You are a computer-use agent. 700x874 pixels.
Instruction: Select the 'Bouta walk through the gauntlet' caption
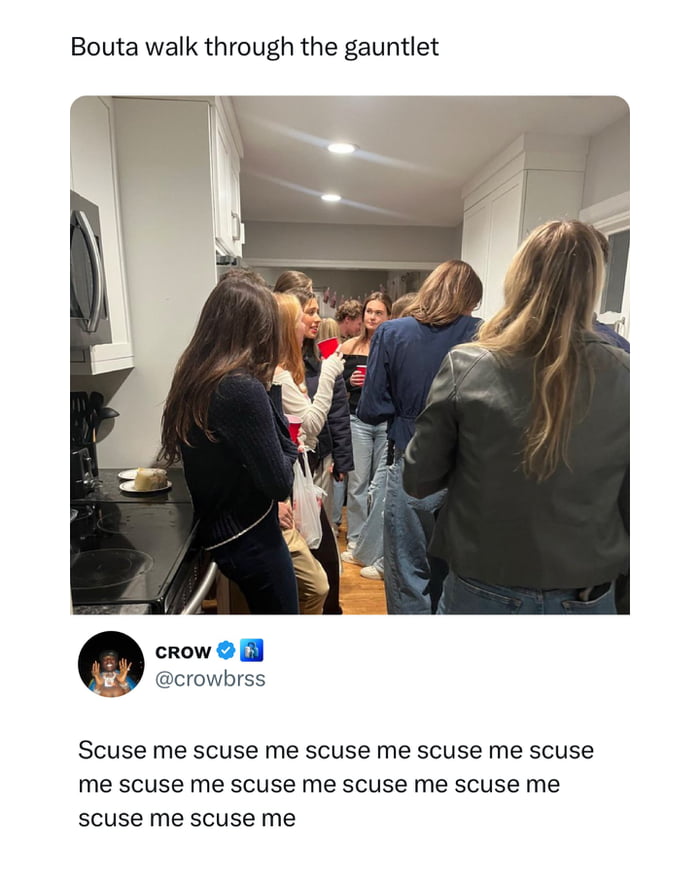(255, 47)
